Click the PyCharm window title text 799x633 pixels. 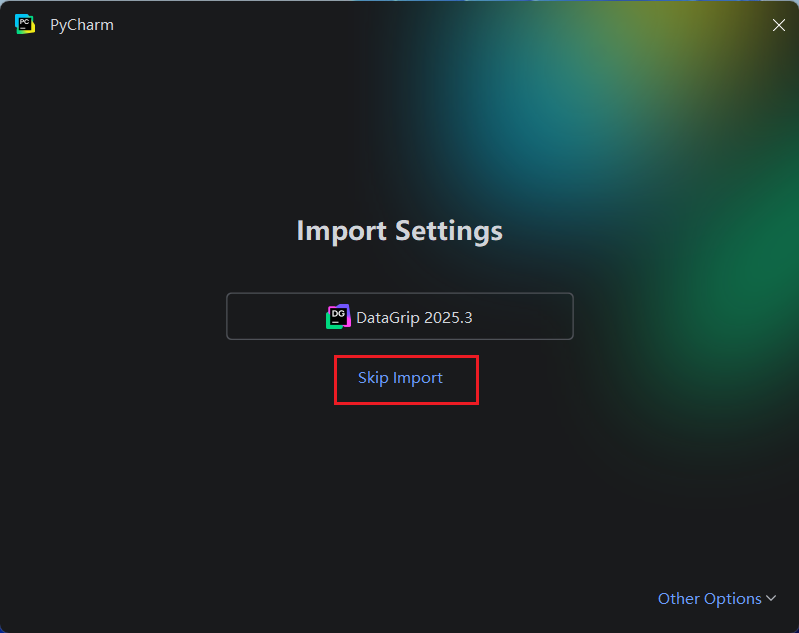point(82,25)
